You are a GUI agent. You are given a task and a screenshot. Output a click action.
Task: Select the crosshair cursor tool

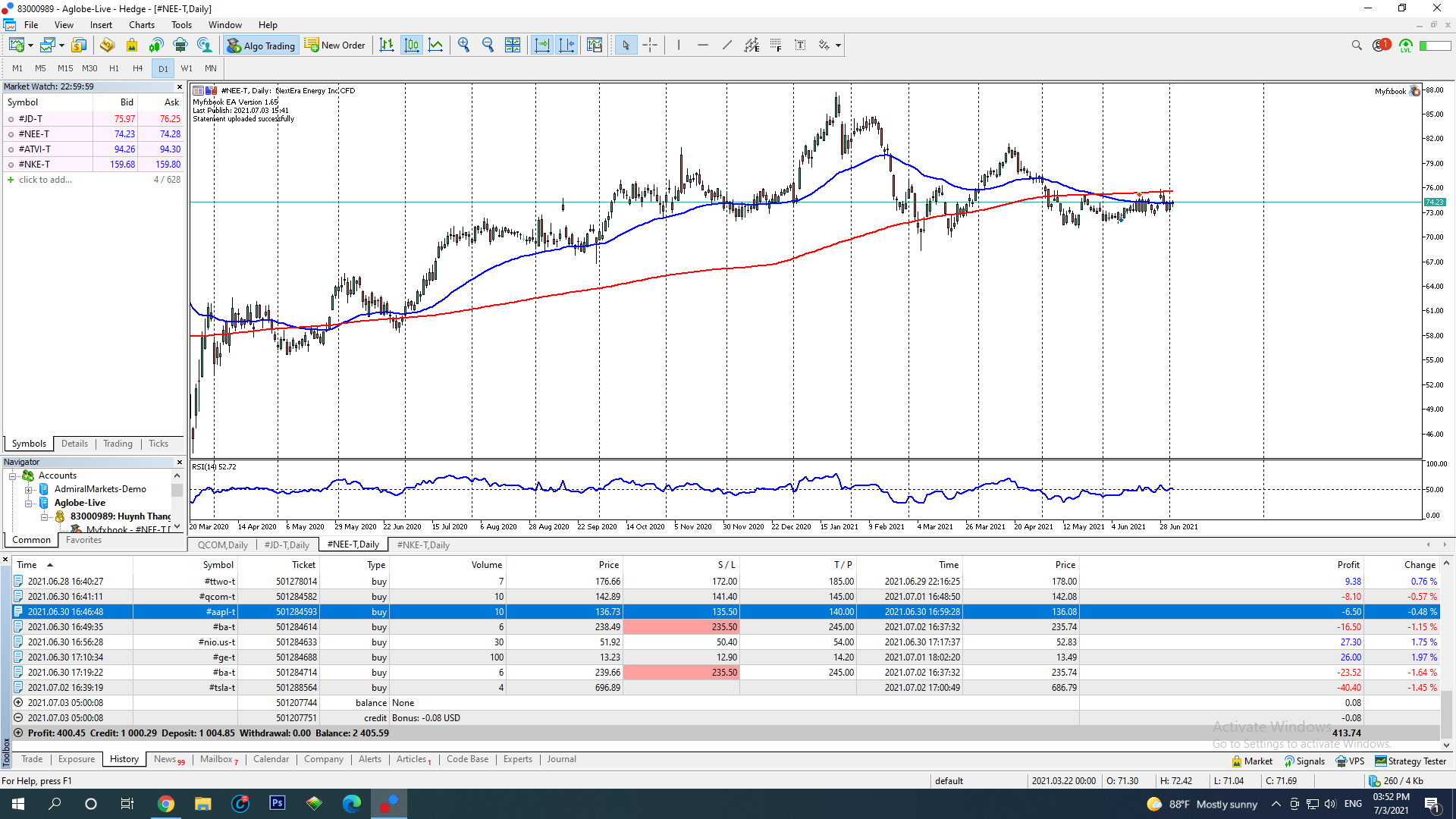point(650,45)
